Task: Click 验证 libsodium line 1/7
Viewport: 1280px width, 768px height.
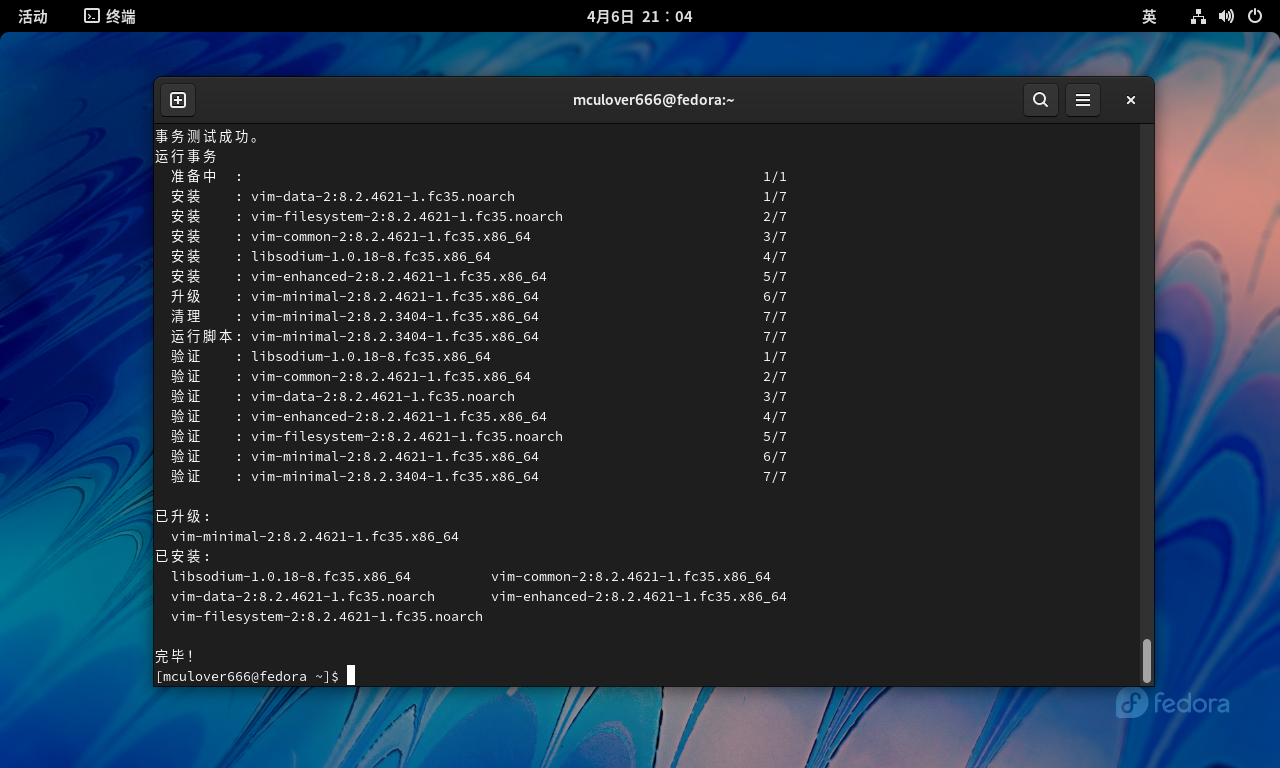Action: [x=479, y=356]
